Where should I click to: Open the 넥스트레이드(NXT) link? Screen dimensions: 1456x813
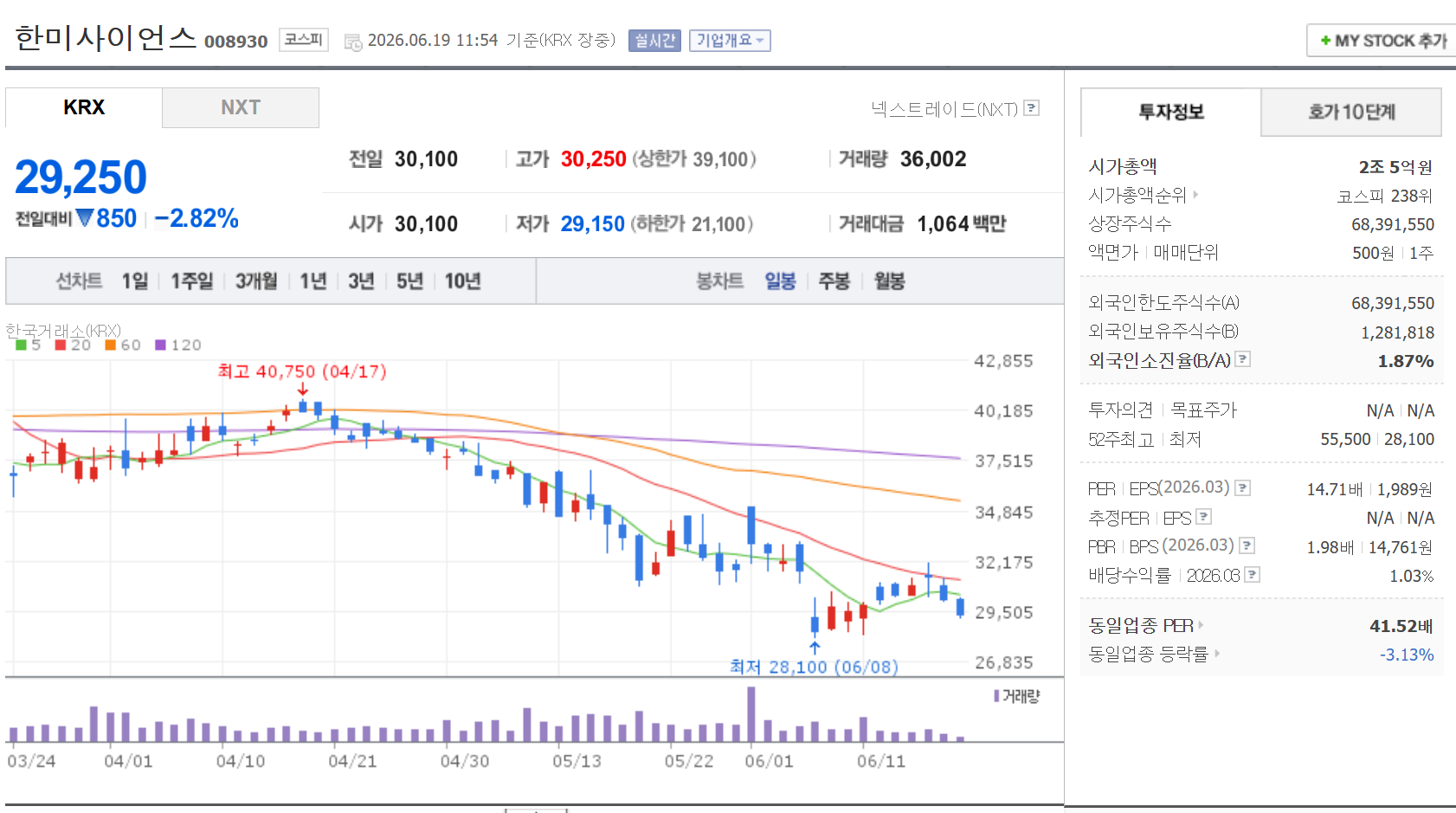click(944, 109)
